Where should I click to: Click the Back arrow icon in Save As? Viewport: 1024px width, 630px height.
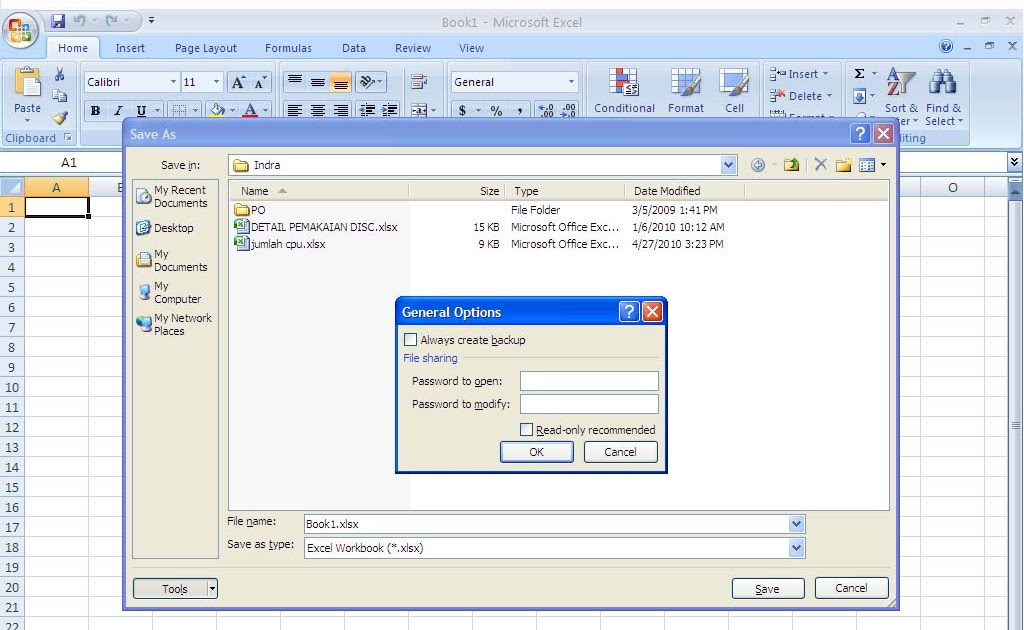(758, 165)
